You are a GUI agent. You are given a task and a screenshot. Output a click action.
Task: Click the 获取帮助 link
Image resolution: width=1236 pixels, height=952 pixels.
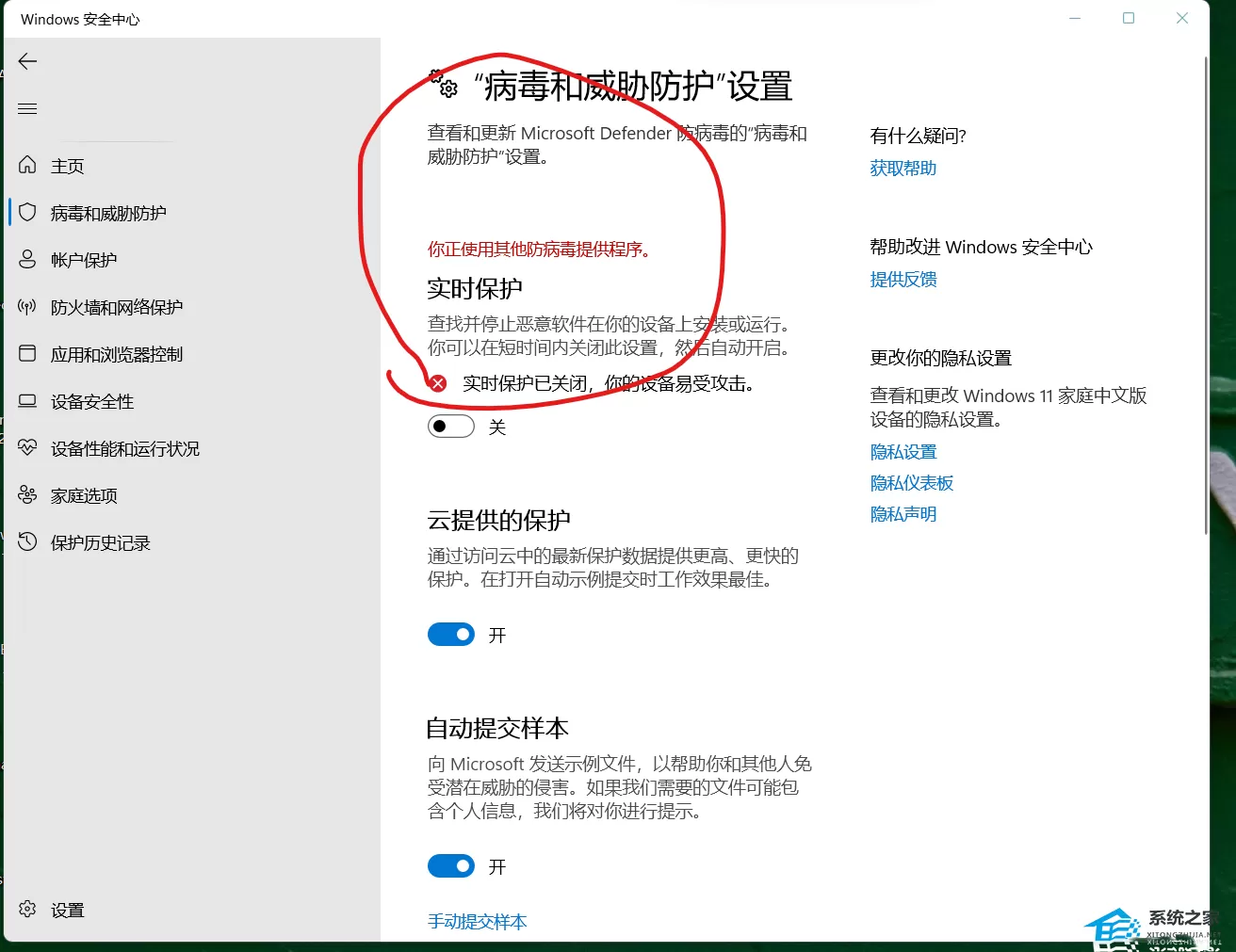(x=903, y=168)
